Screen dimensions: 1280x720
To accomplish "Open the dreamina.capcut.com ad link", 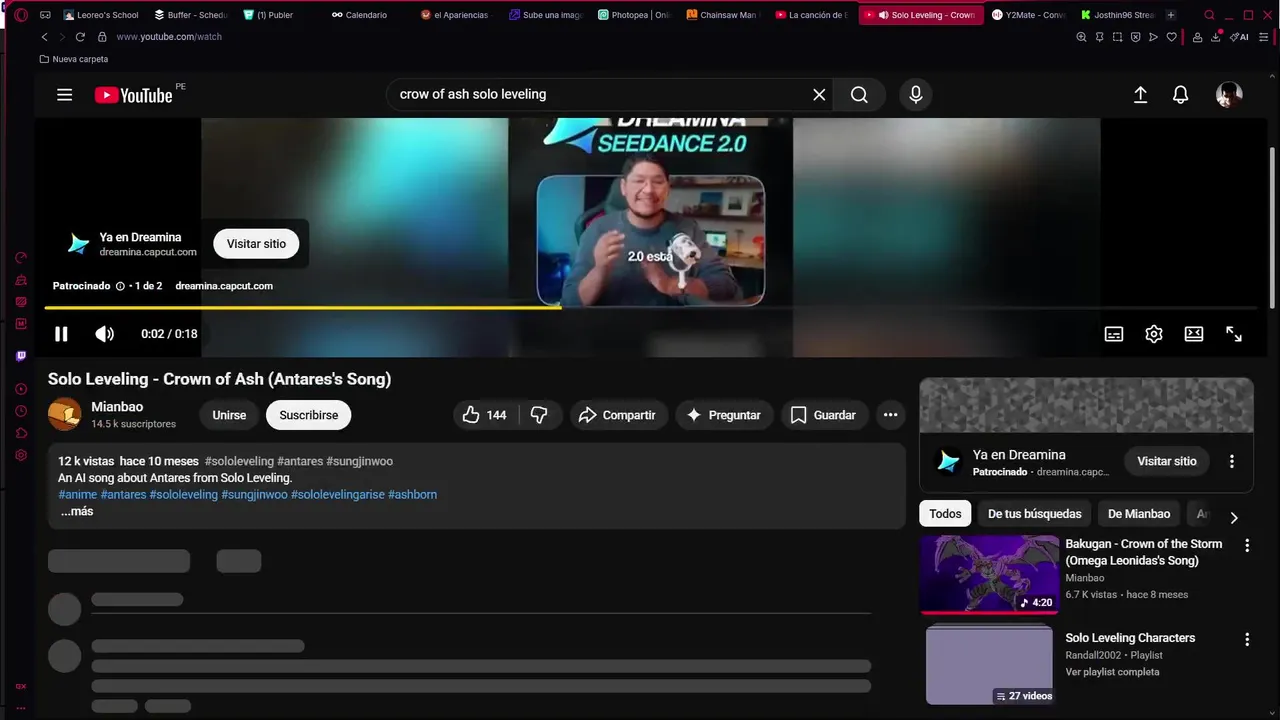I will click(x=224, y=286).
